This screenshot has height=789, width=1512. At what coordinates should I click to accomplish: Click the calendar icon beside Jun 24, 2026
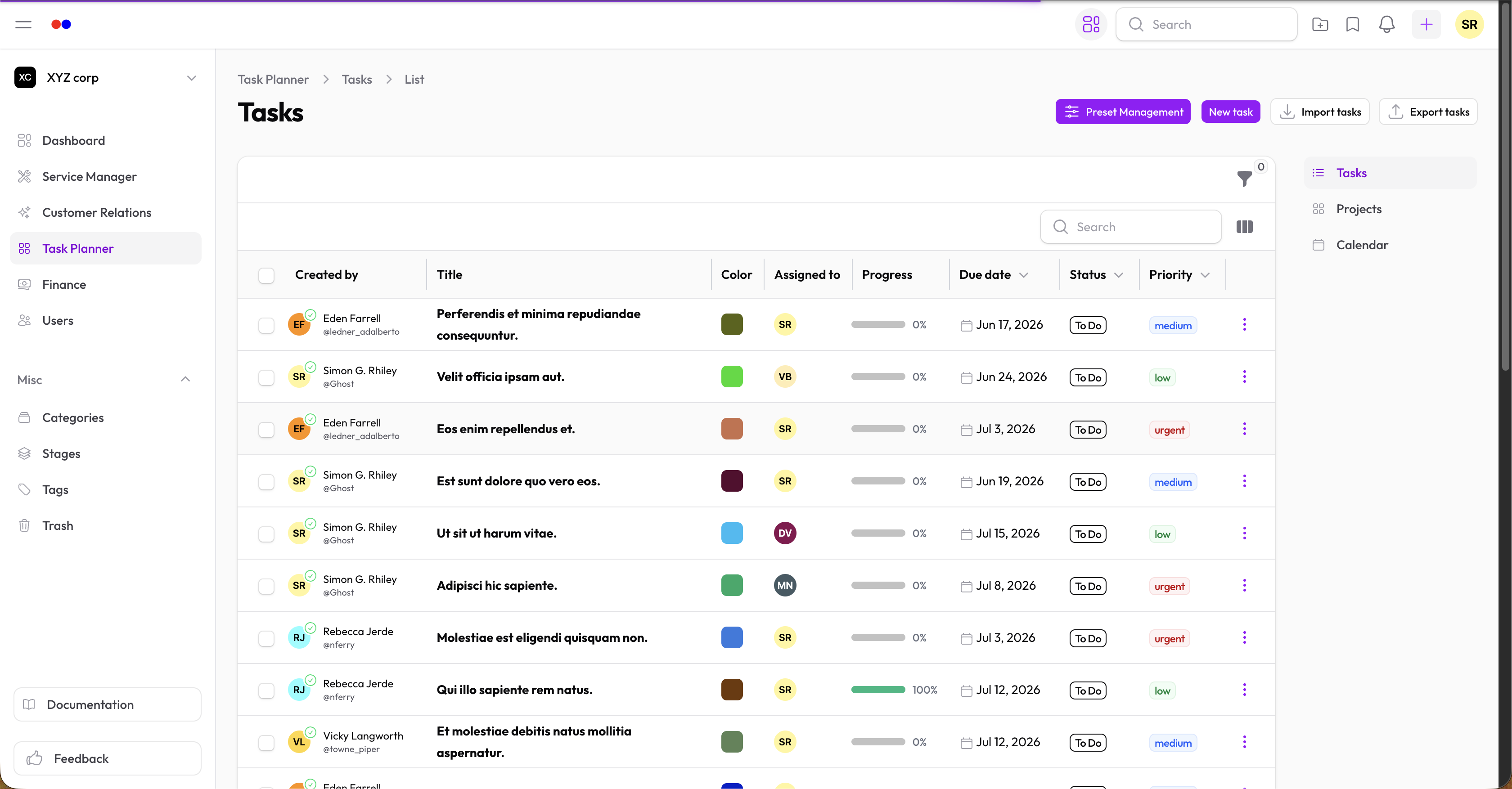966,378
